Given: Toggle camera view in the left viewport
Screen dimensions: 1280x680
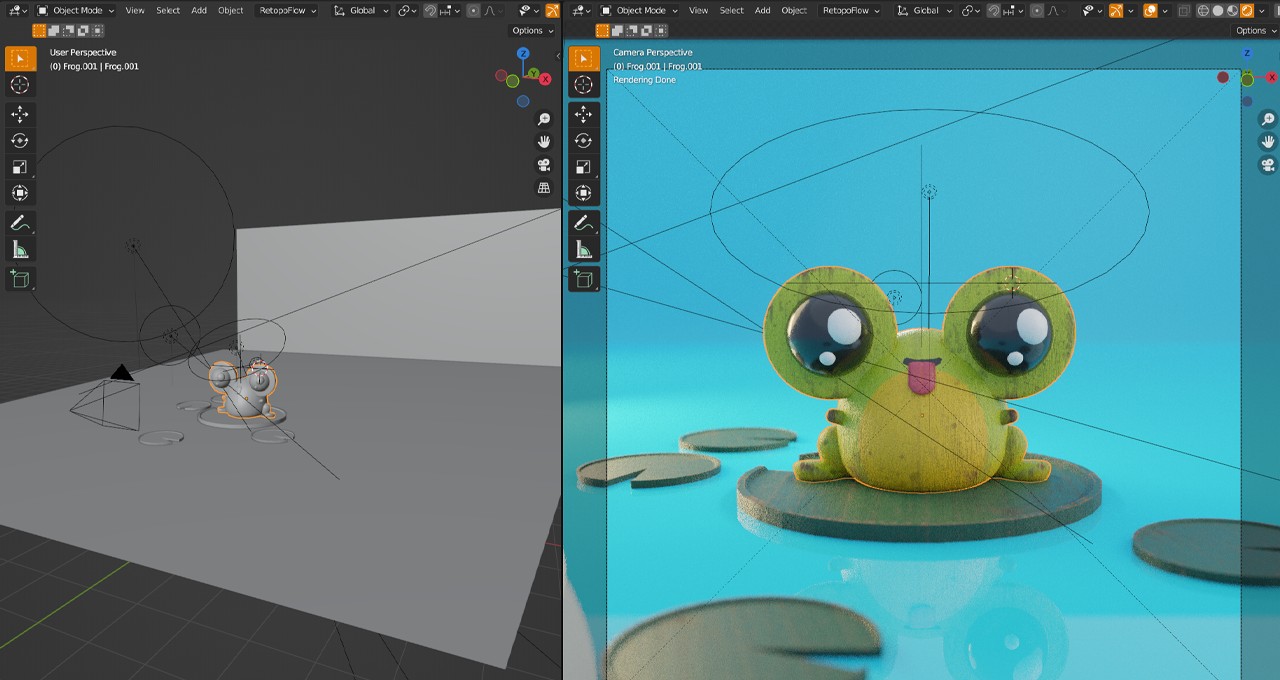Looking at the screenshot, I should click(544, 165).
